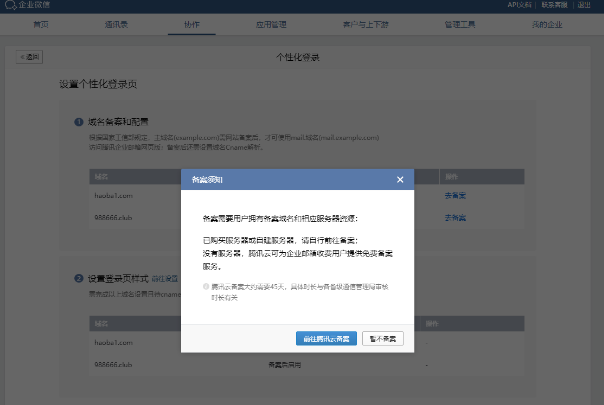Click the info icon beside 腾讯云备案 note
Screen dimensions: 604x405
[207, 286]
